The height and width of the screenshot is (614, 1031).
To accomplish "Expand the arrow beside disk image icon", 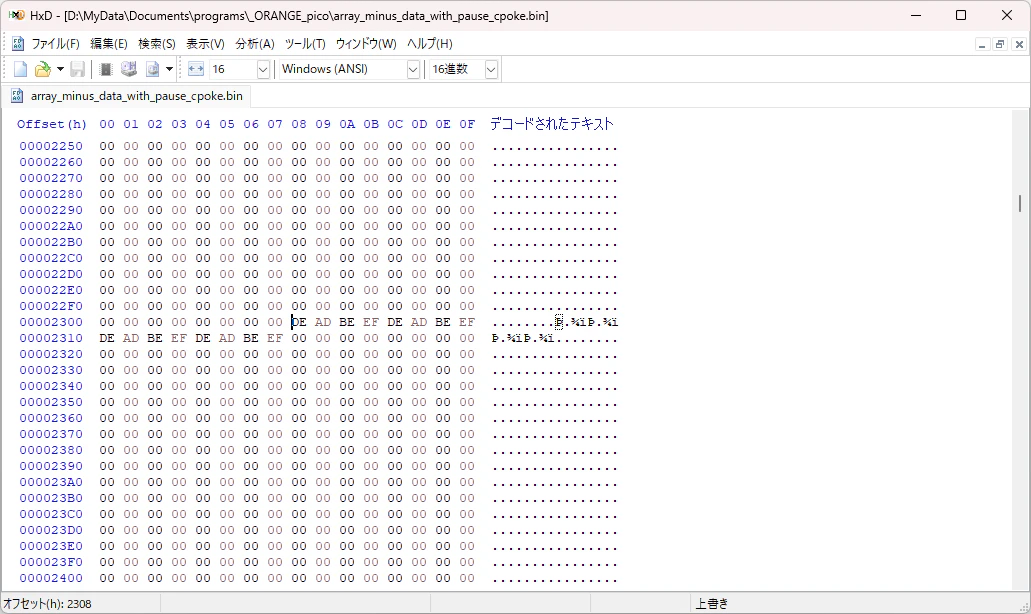I will pos(169,69).
